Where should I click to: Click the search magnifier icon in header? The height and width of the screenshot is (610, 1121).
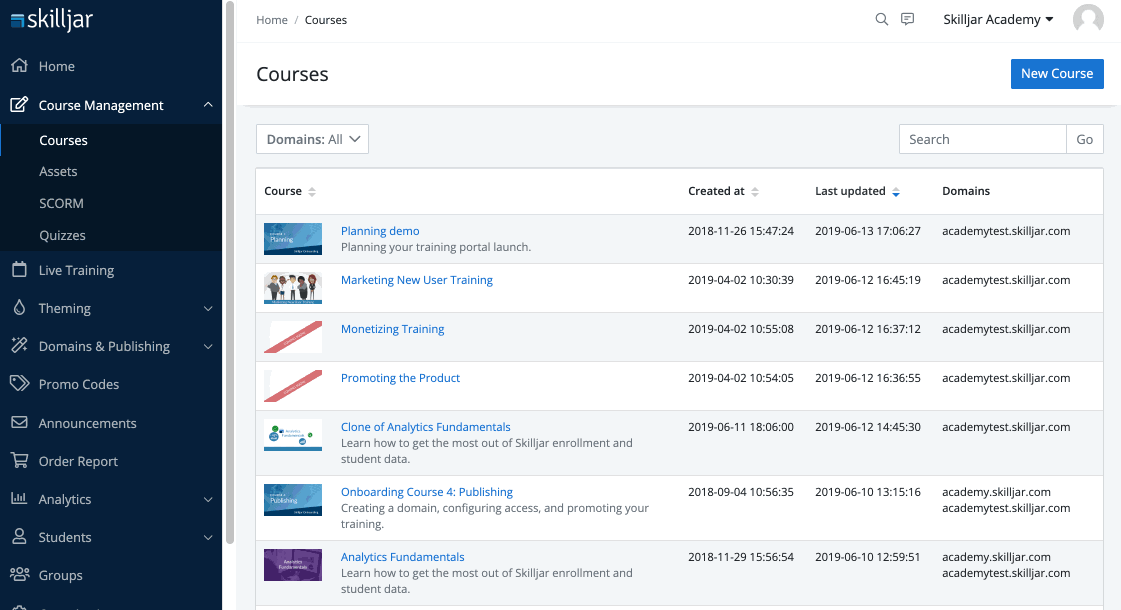tap(881, 19)
